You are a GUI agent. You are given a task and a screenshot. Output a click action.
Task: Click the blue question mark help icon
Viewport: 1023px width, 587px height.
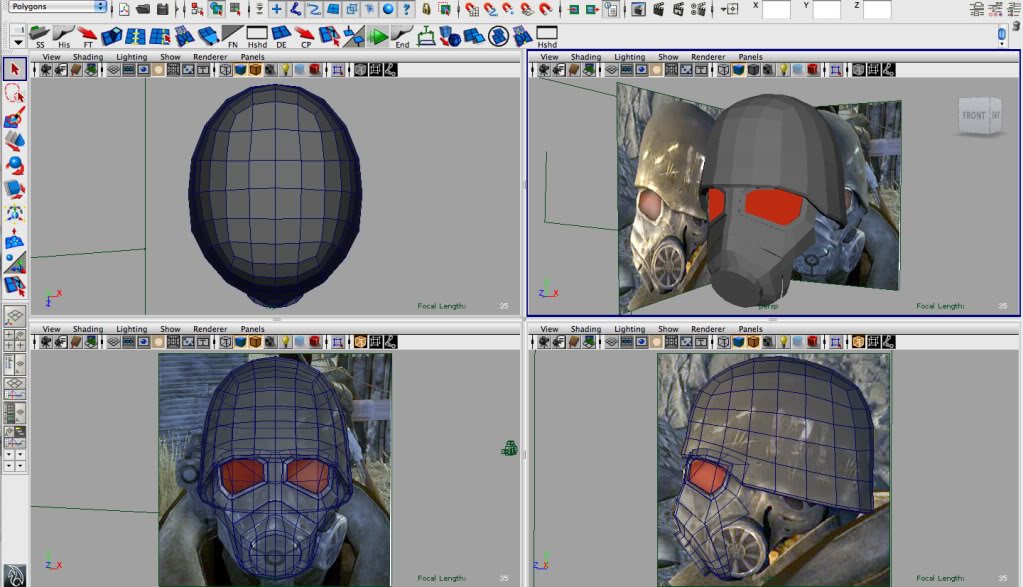pos(407,9)
